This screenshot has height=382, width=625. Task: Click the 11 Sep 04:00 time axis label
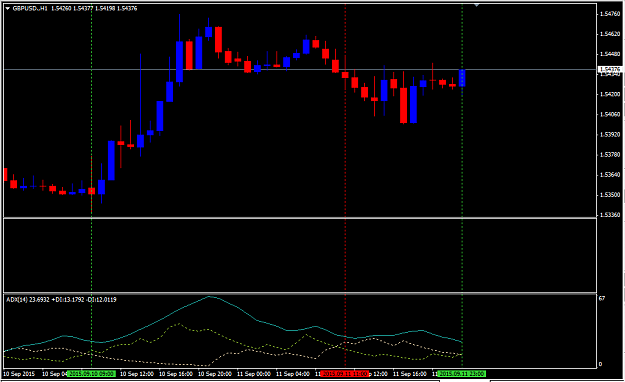point(293,374)
